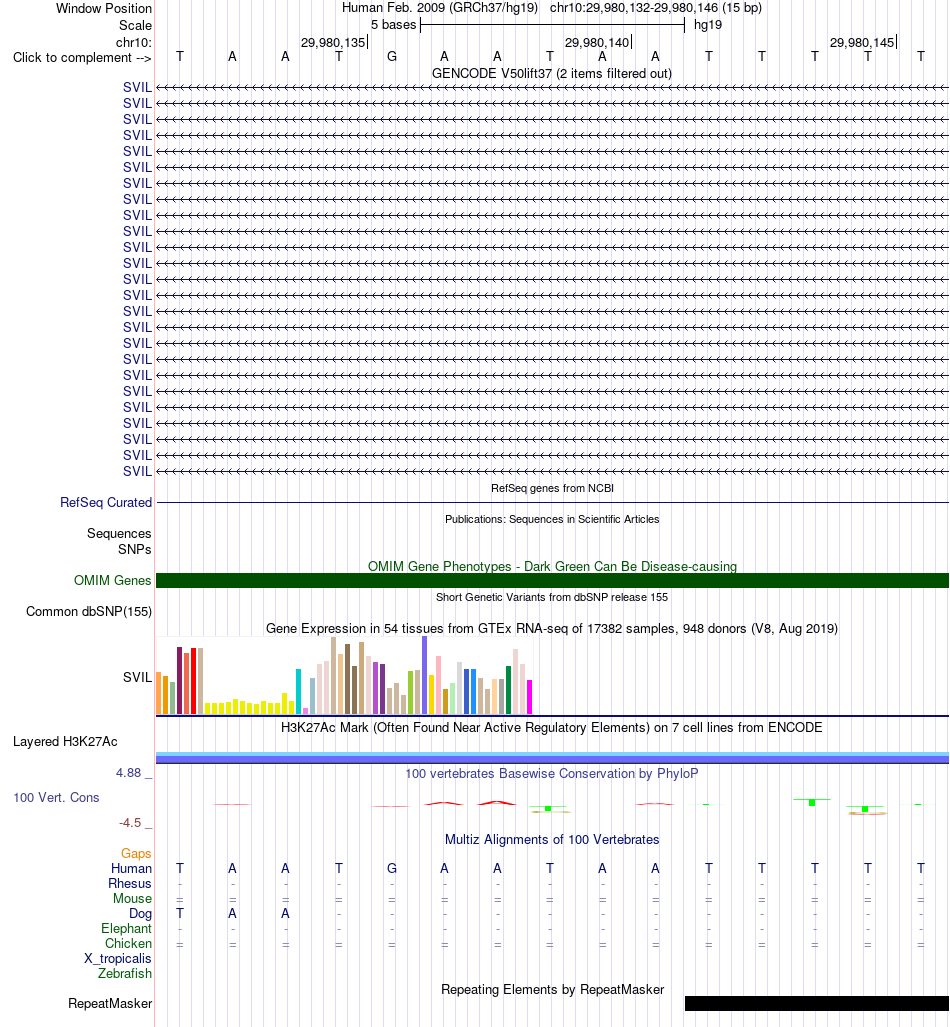Click the T base in the Dog row
The image size is (950, 1027).
(180, 913)
